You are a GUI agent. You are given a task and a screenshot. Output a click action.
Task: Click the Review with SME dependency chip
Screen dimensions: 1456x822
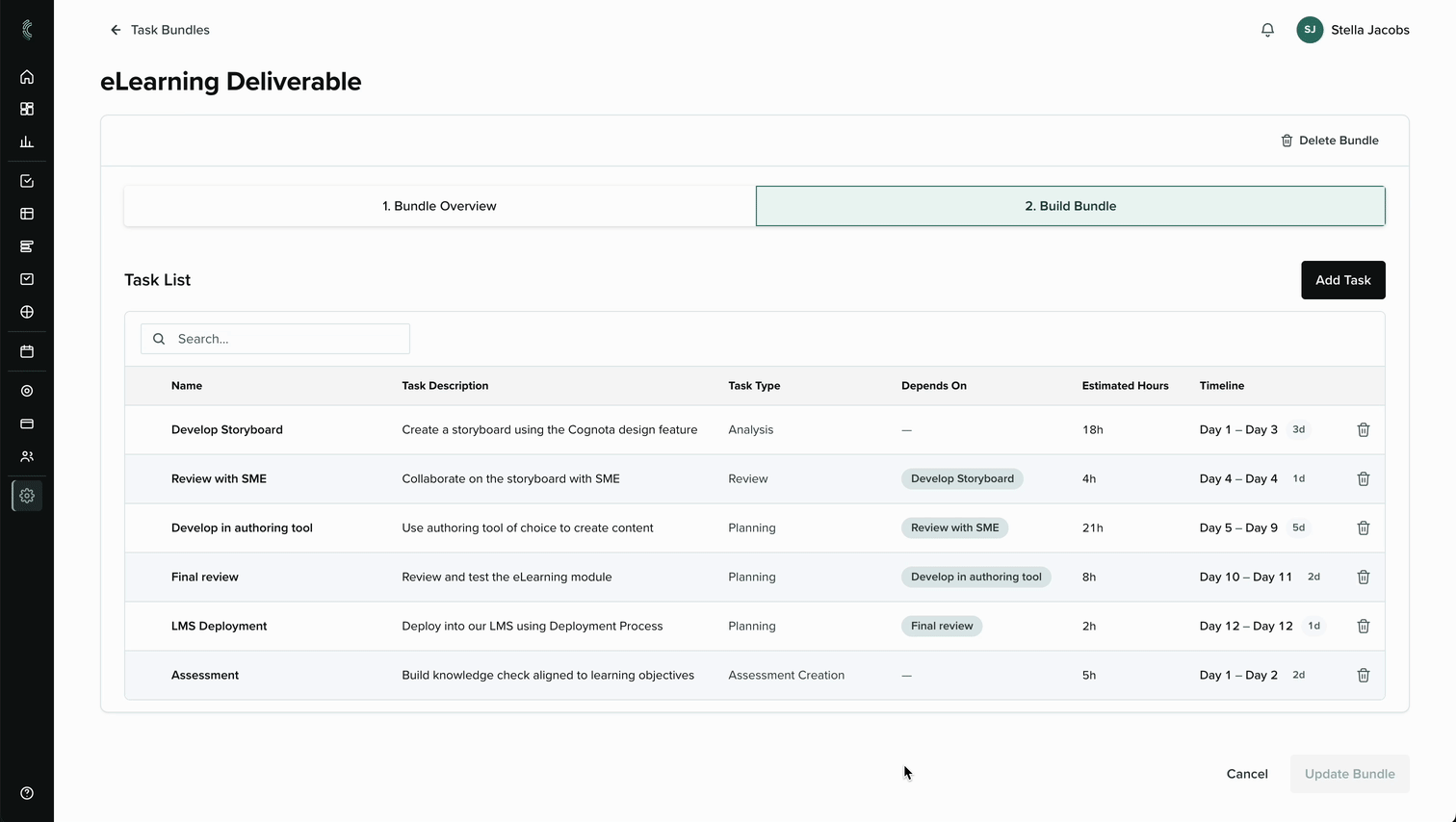(955, 527)
